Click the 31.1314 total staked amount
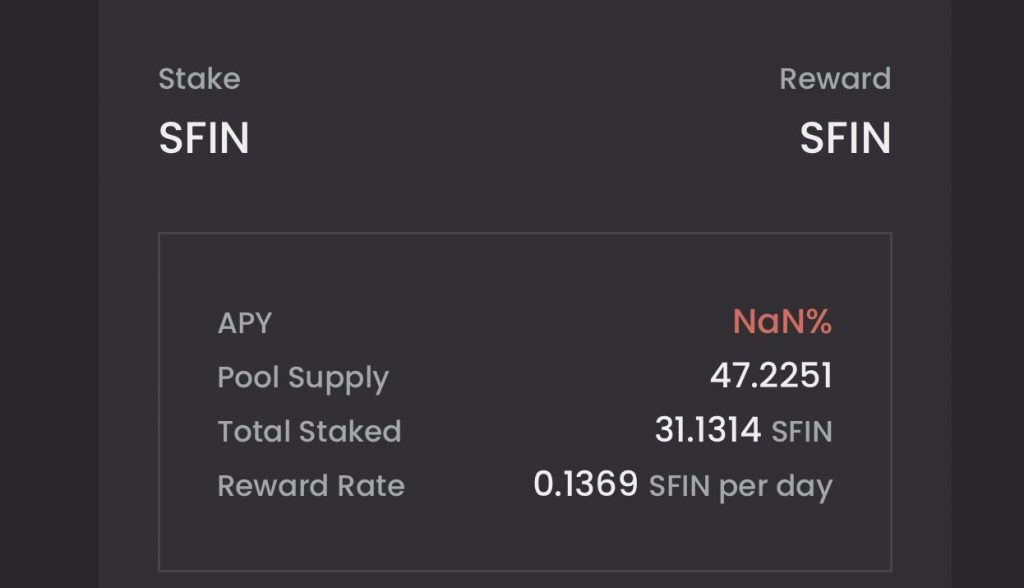The height and width of the screenshot is (588, 1024). (707, 431)
